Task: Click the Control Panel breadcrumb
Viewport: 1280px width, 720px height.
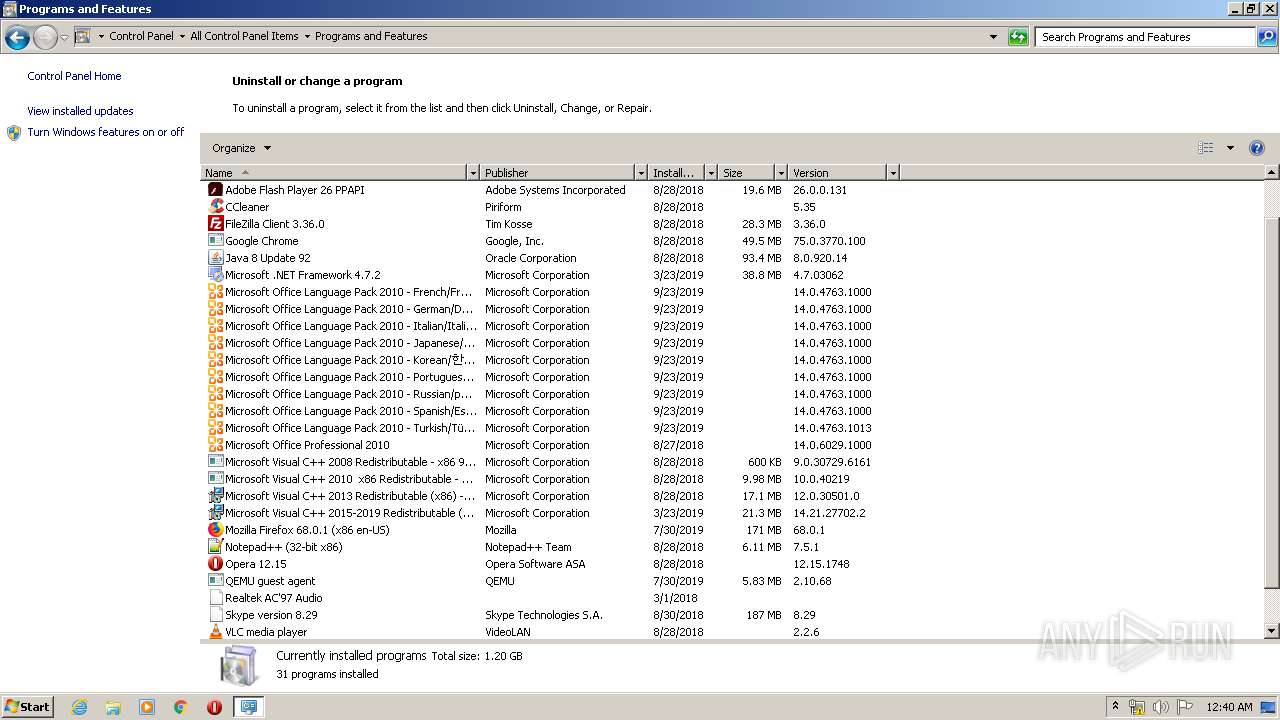Action: pos(141,36)
